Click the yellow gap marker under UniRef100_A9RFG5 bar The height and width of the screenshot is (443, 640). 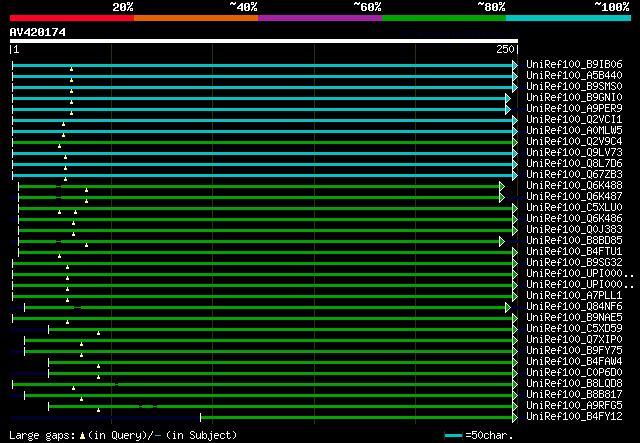[x=98, y=410]
